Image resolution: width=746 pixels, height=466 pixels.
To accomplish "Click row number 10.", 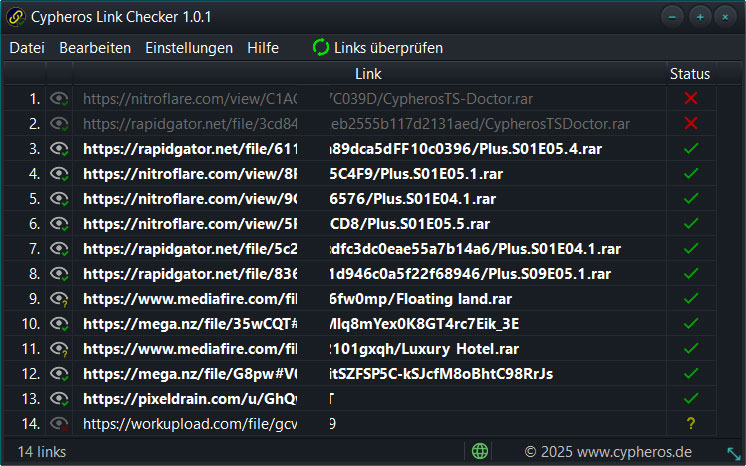I will (30, 324).
